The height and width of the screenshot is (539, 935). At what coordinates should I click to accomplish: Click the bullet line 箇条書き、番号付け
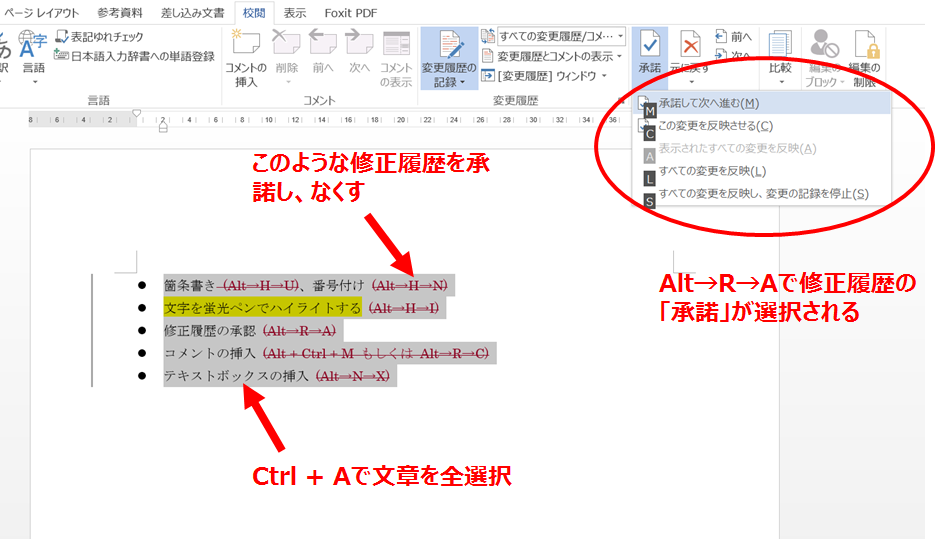(305, 286)
